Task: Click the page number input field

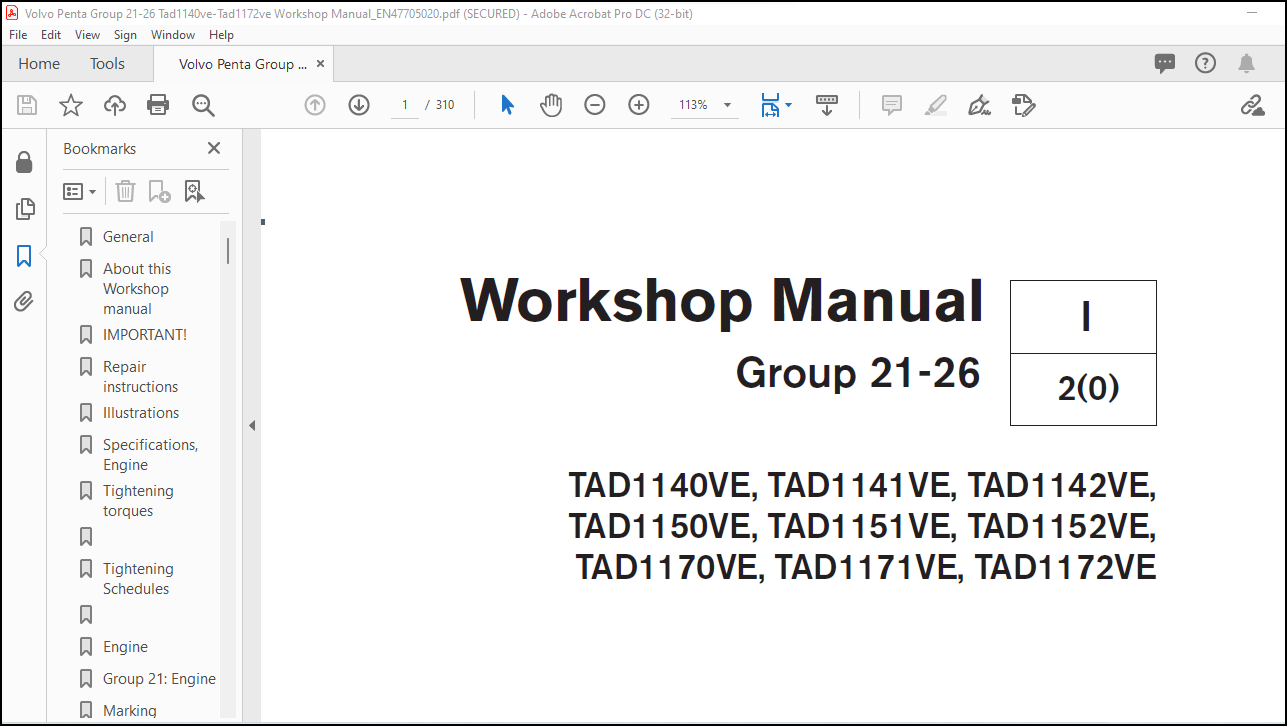Action: point(405,105)
